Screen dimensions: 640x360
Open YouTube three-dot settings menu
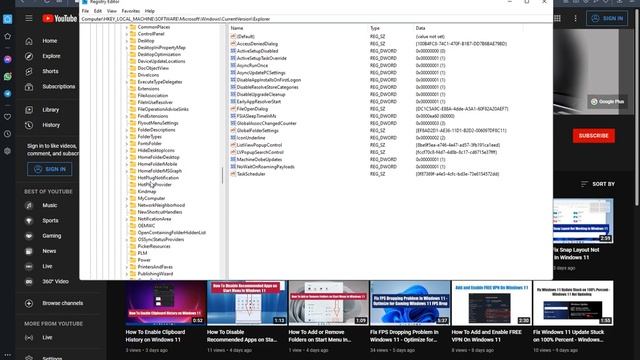coord(576,18)
